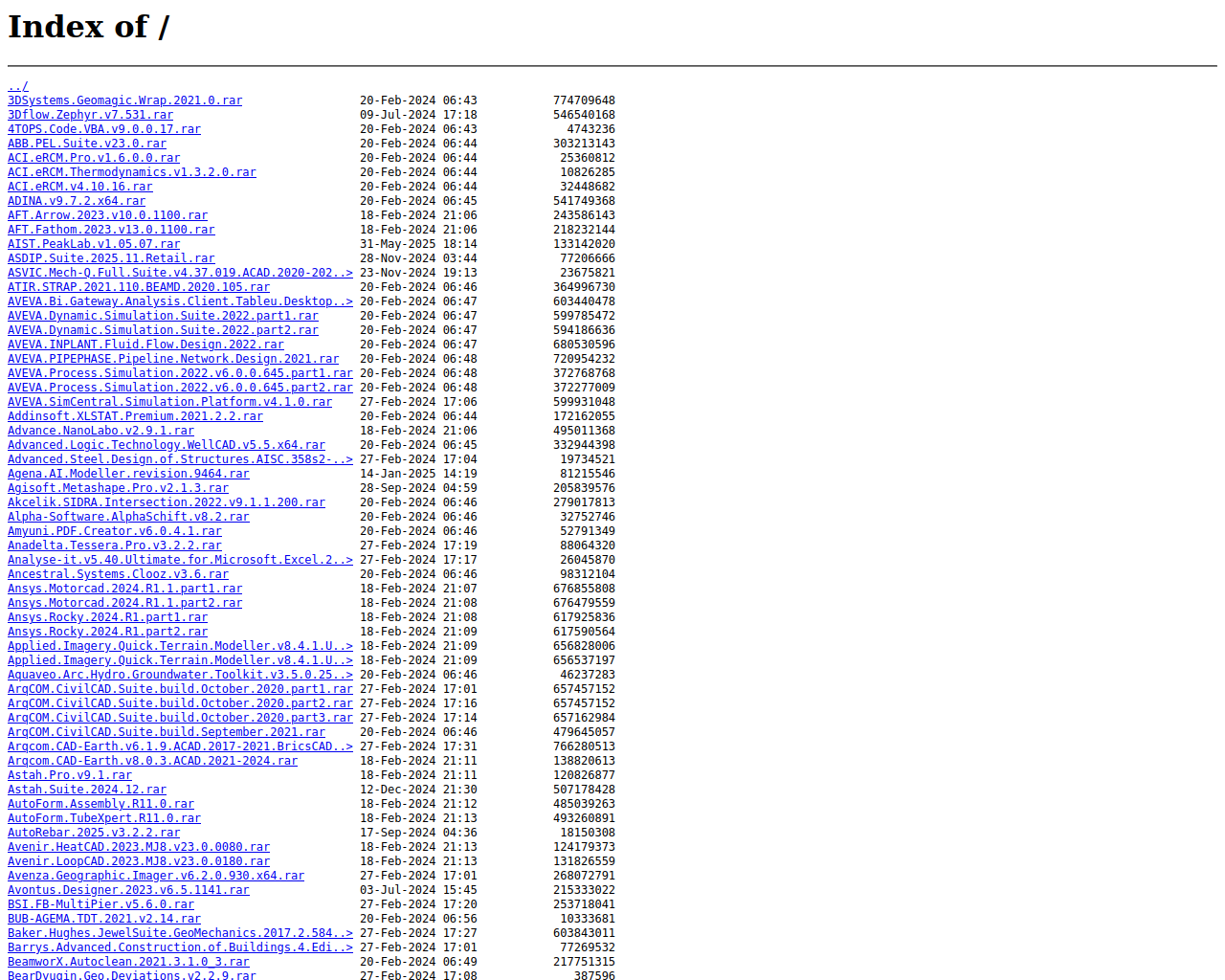Select Ansys.Rocky.2024.R1.part1.rar link
This screenshot has height=980, width=1225.
coord(107,617)
